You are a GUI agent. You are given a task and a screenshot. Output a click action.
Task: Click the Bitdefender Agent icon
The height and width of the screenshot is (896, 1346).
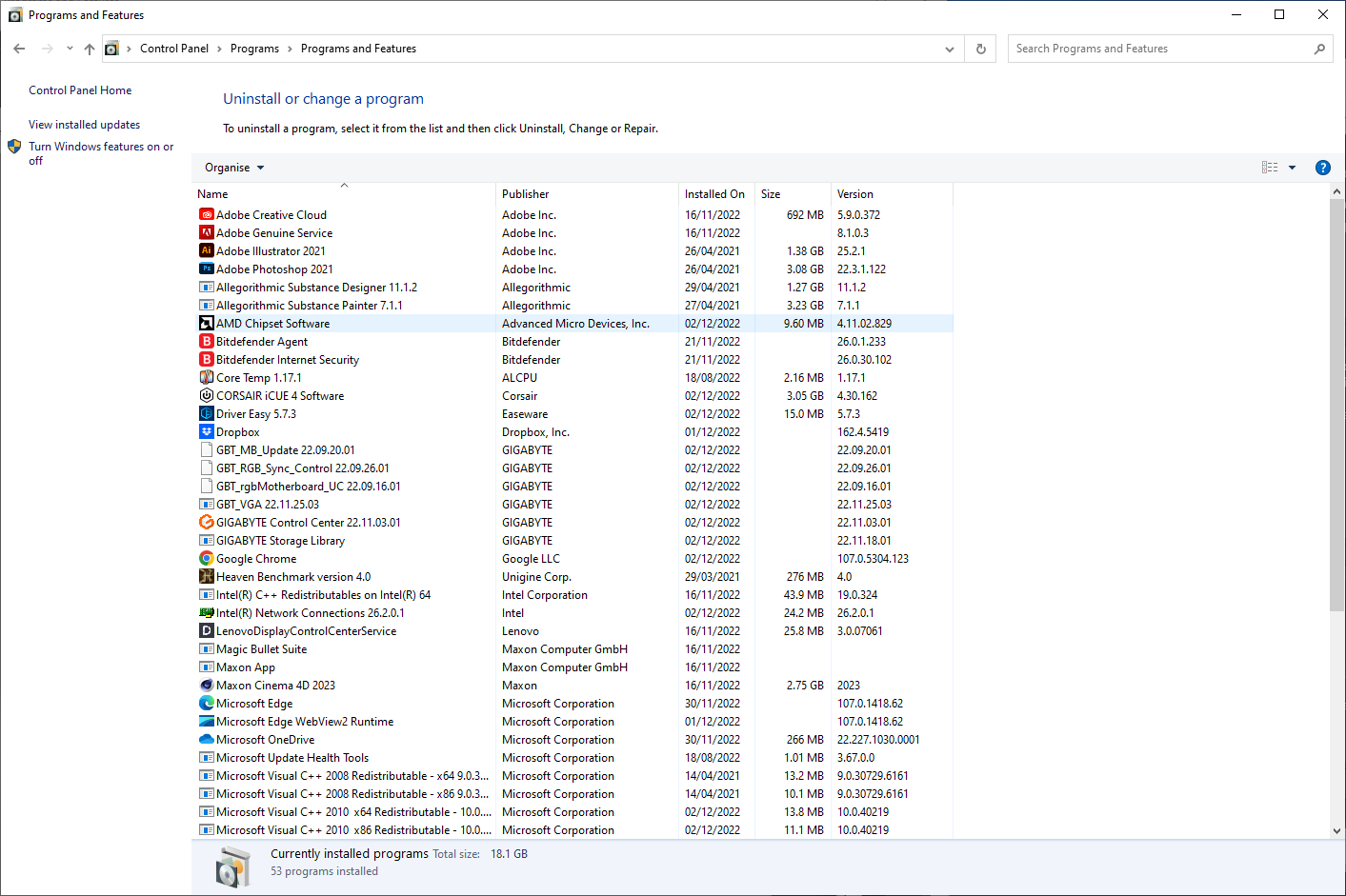pos(207,342)
